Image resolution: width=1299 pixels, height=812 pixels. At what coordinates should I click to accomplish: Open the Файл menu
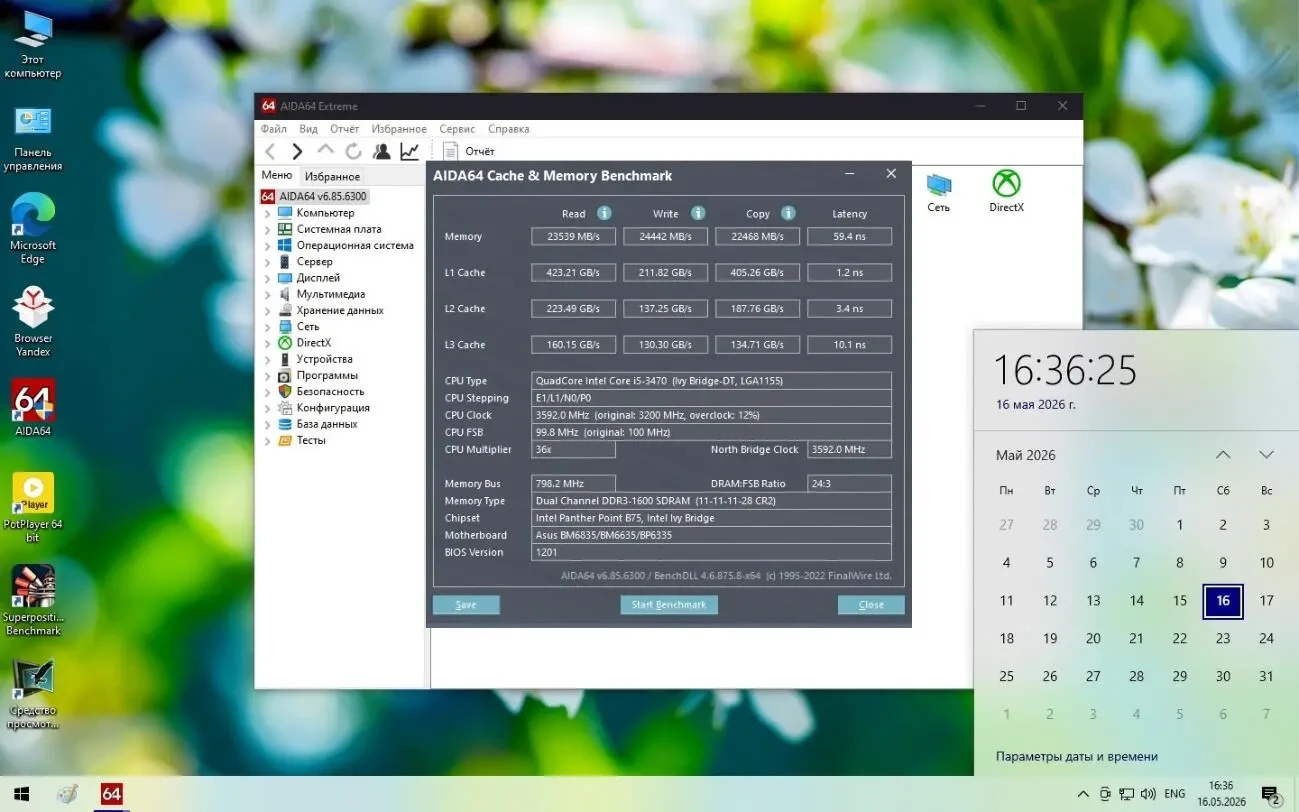pyautogui.click(x=273, y=129)
